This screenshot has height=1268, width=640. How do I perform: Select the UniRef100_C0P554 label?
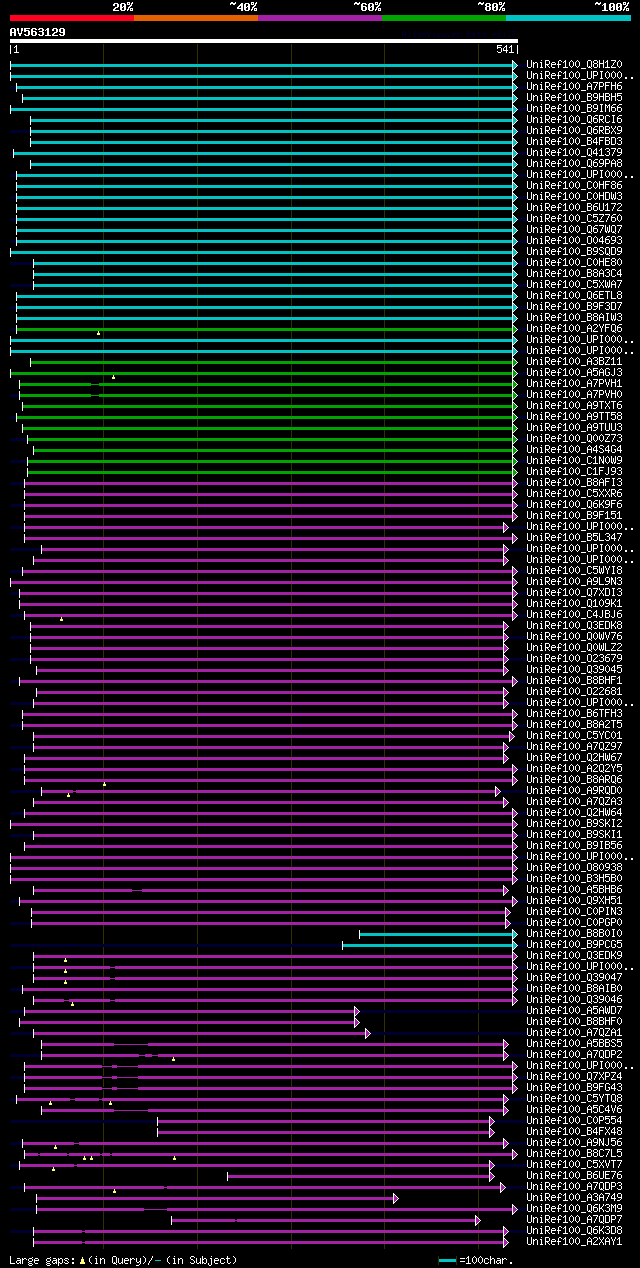574,1121
